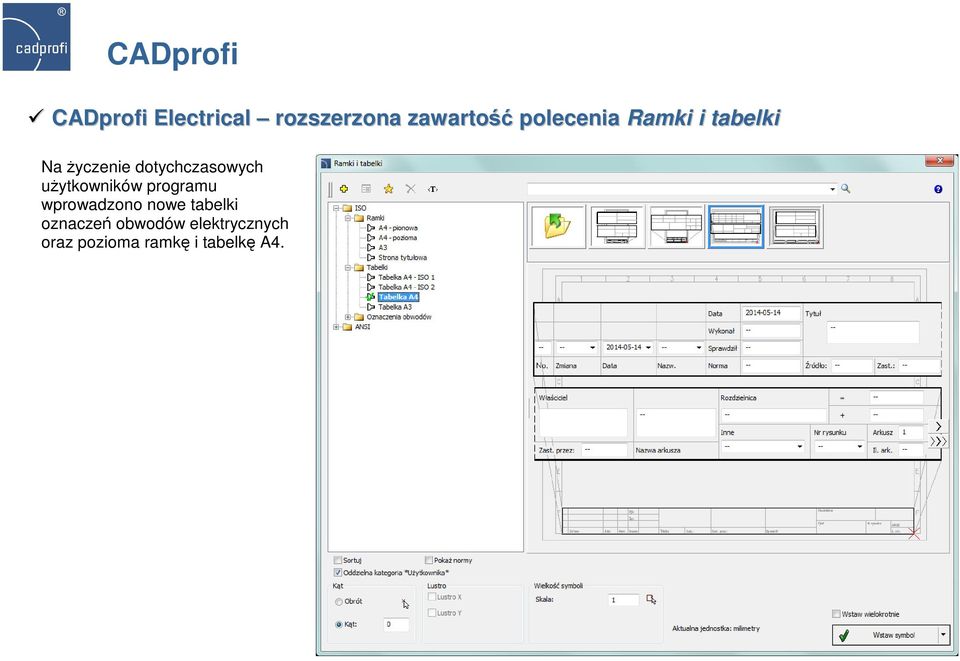
Task: Enable the Pokaż normy checkbox
Action: 429,560
